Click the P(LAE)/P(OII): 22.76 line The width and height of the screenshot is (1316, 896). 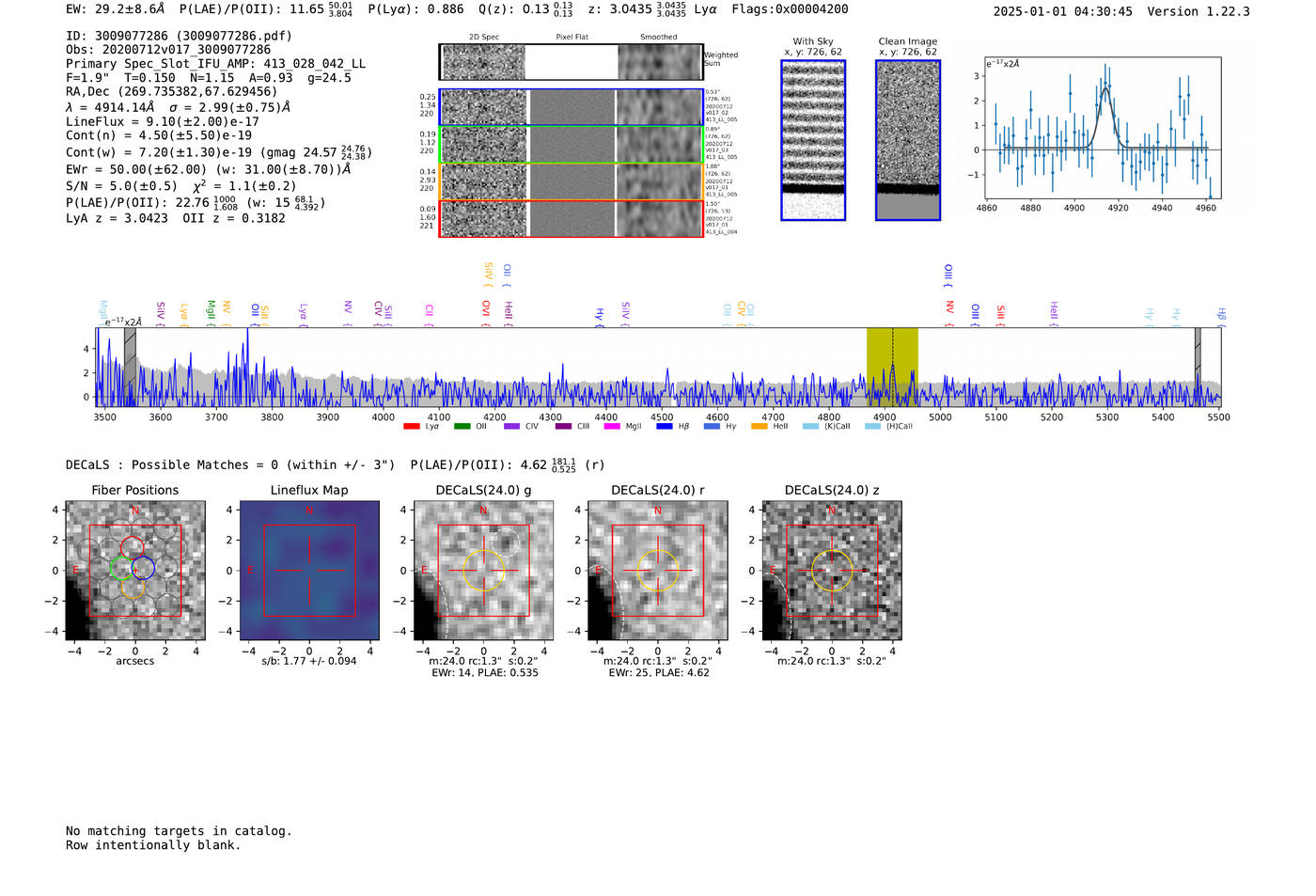click(x=196, y=202)
